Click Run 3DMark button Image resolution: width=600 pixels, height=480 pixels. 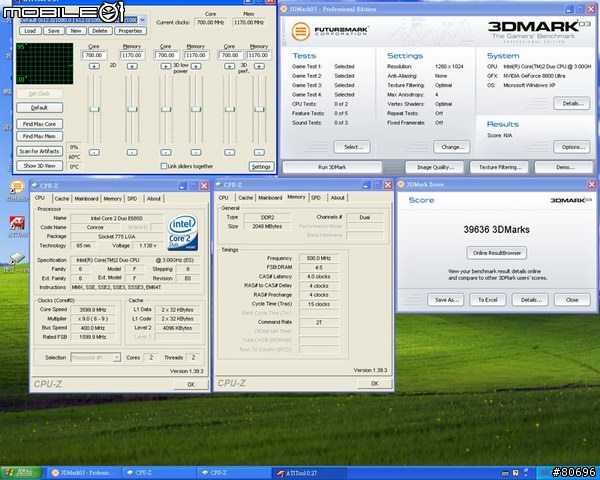click(332, 167)
